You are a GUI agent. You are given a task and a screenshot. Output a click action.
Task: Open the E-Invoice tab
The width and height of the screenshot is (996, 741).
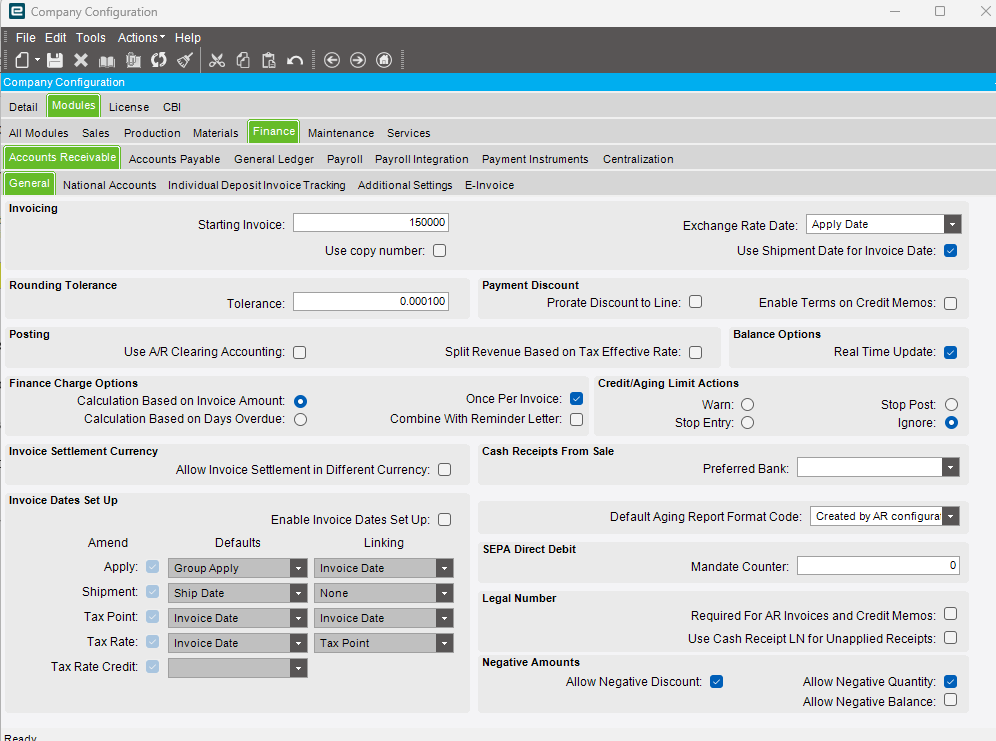coord(489,185)
